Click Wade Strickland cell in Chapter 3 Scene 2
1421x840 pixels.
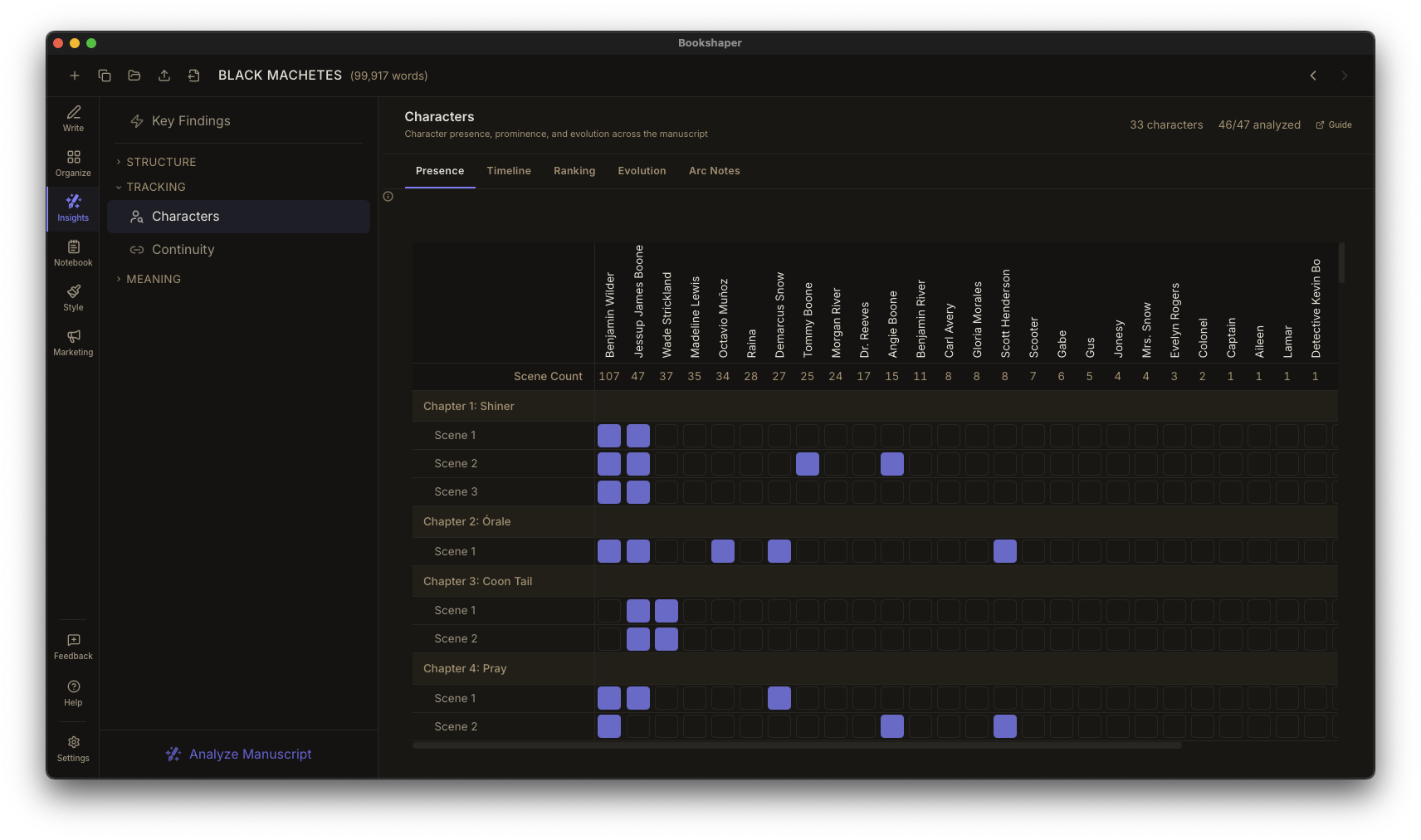point(667,639)
